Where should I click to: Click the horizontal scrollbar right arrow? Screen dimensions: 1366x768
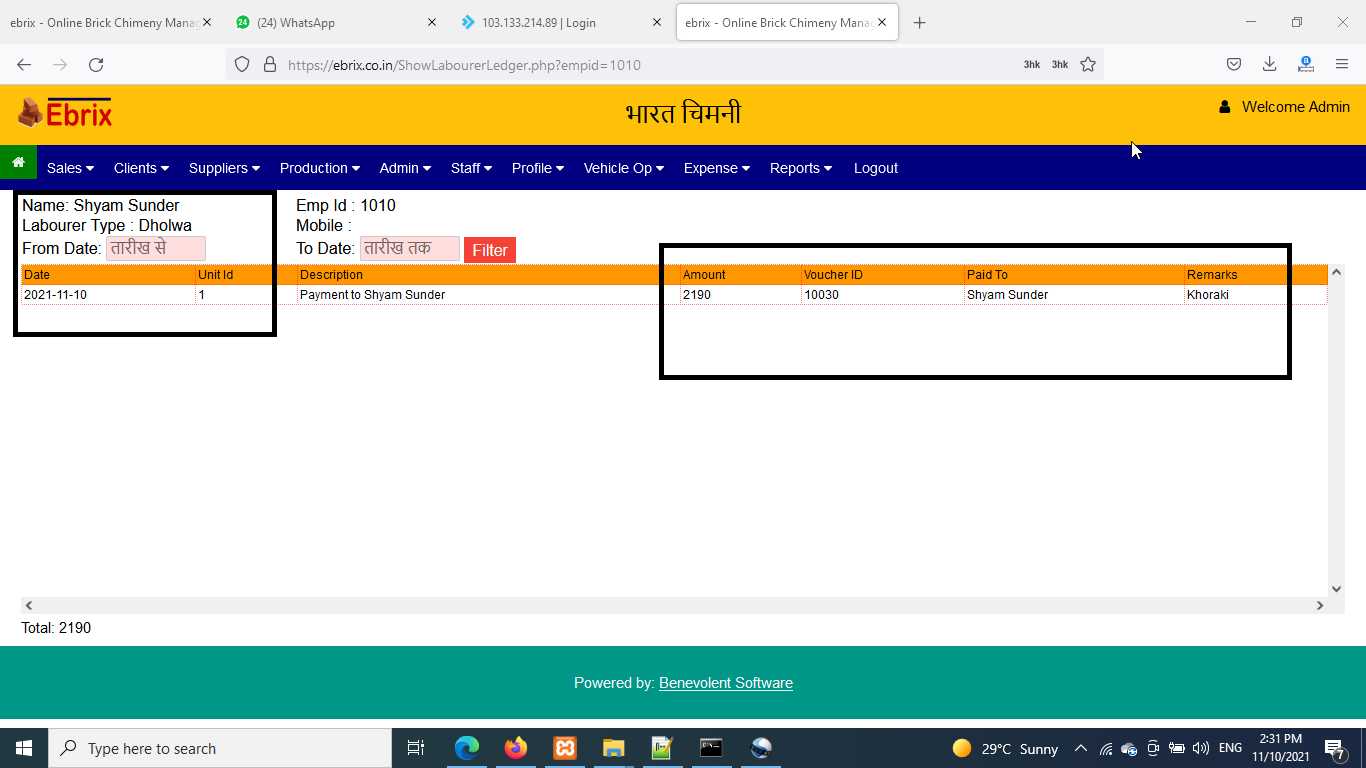point(1320,605)
